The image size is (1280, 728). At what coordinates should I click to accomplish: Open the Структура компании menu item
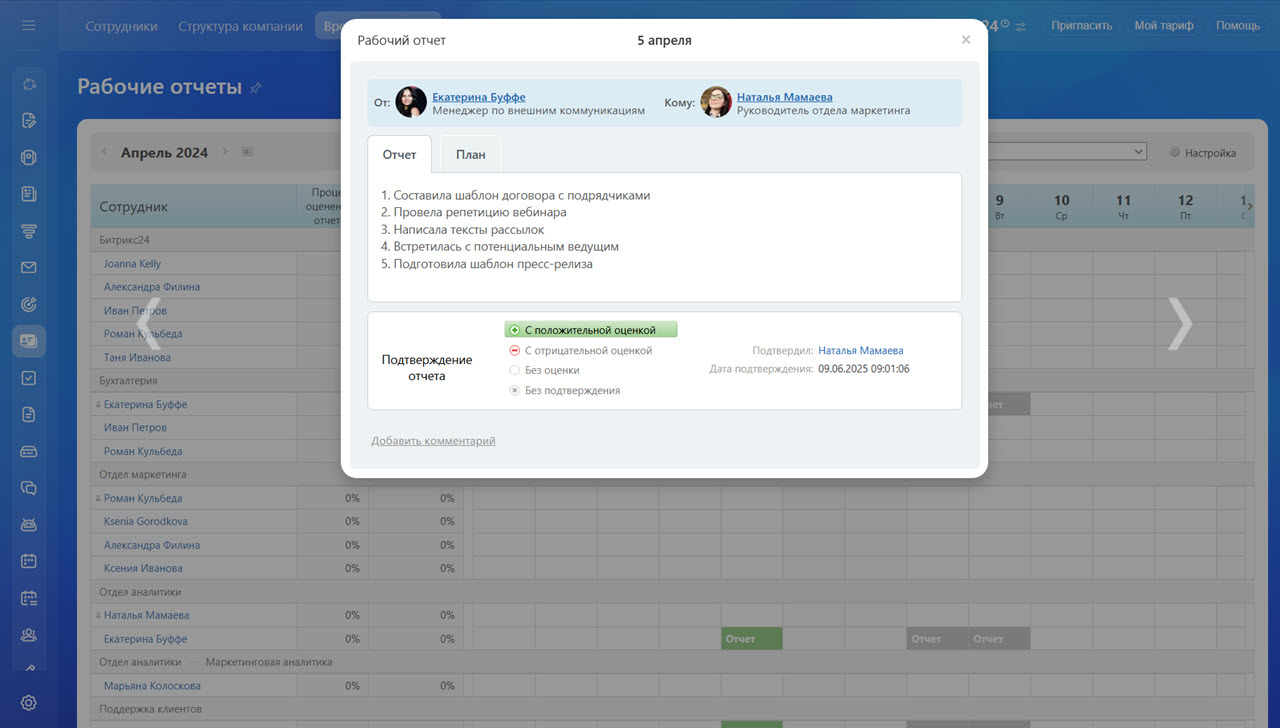240,26
